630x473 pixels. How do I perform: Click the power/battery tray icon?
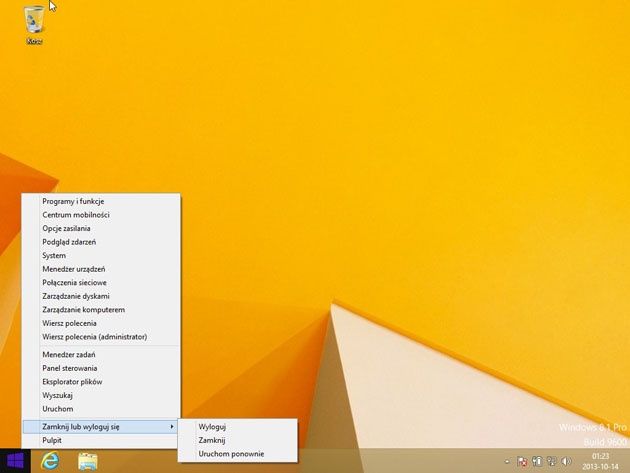[x=537, y=461]
